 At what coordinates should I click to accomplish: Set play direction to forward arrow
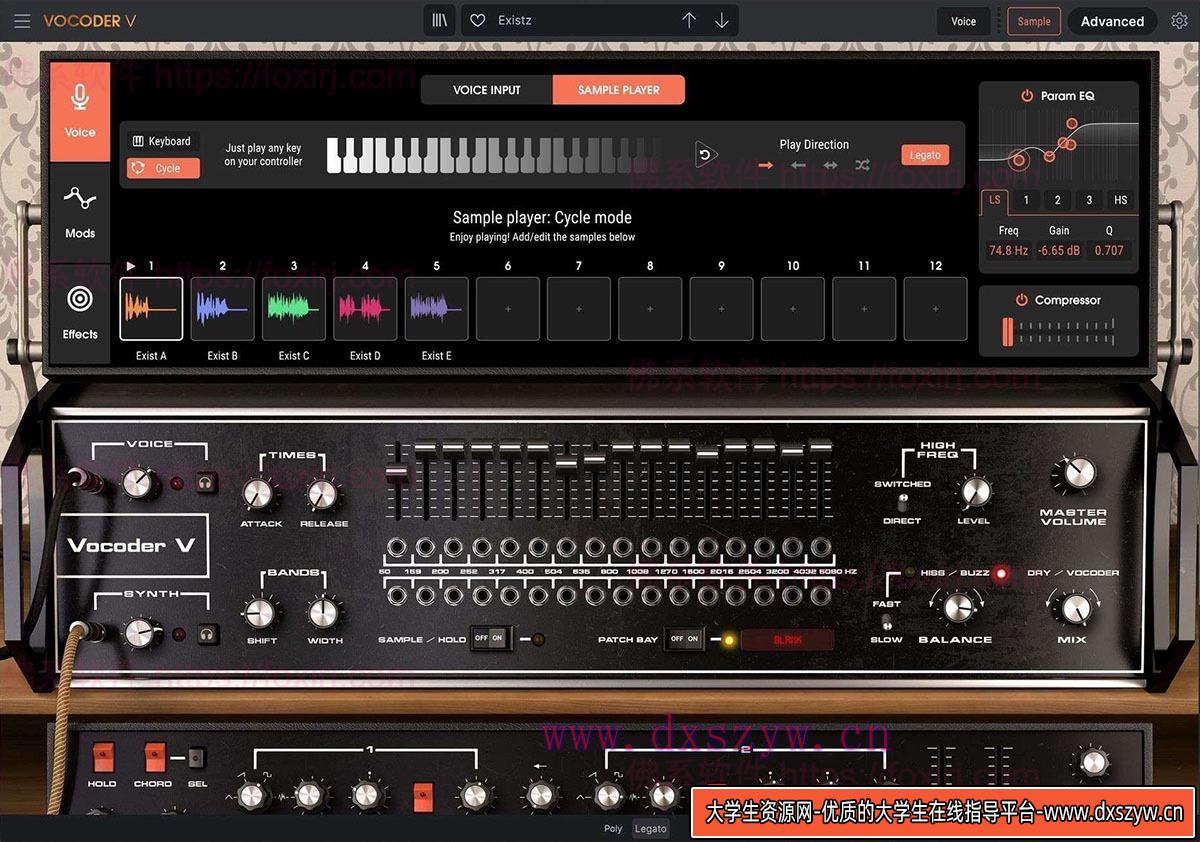tap(765, 165)
